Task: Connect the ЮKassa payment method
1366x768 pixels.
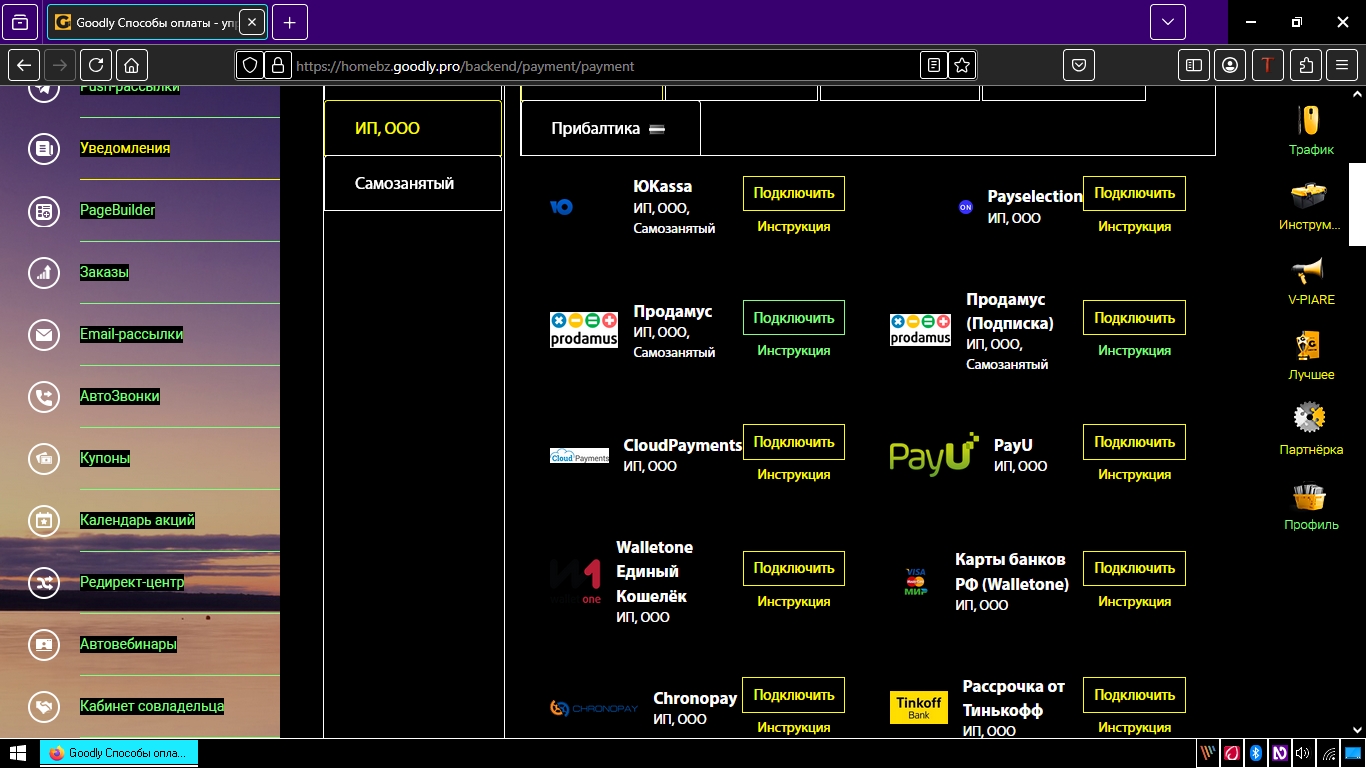Action: tap(794, 193)
